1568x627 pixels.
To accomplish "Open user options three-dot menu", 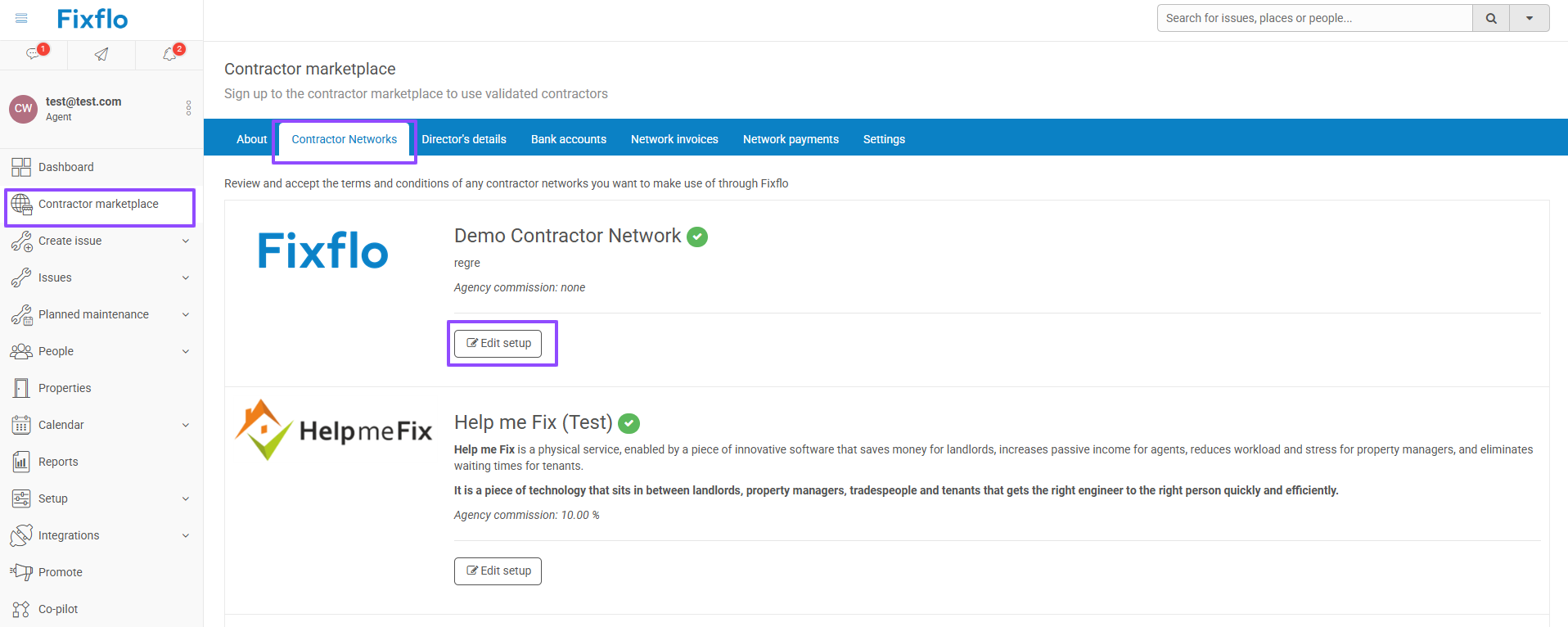I will 188,108.
